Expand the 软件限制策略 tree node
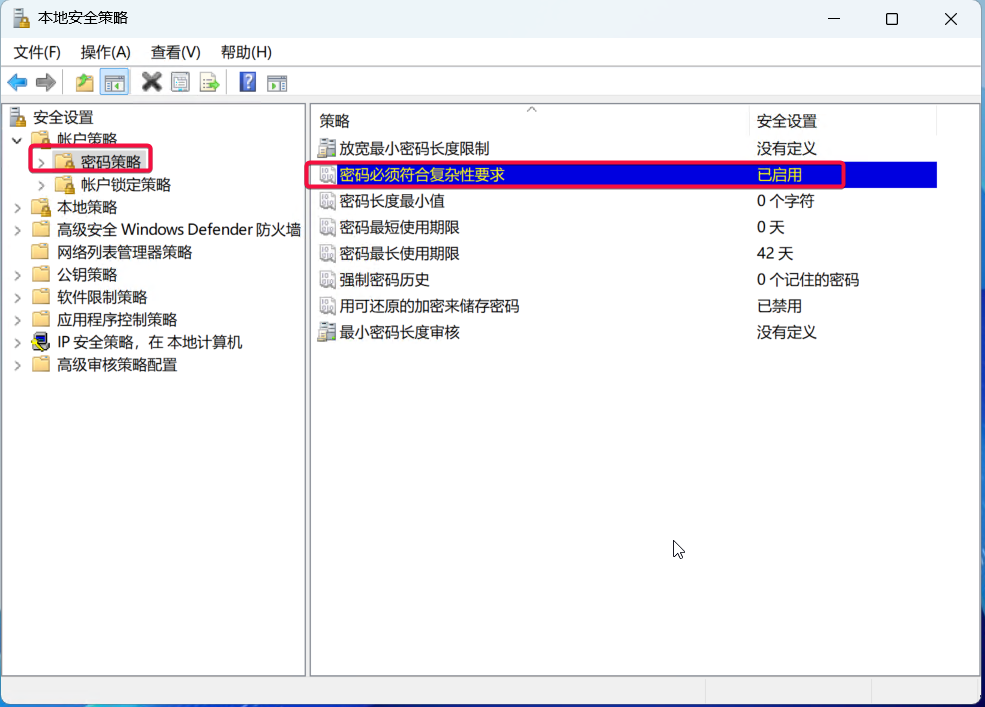The image size is (985, 707). pyautogui.click(x=18, y=297)
